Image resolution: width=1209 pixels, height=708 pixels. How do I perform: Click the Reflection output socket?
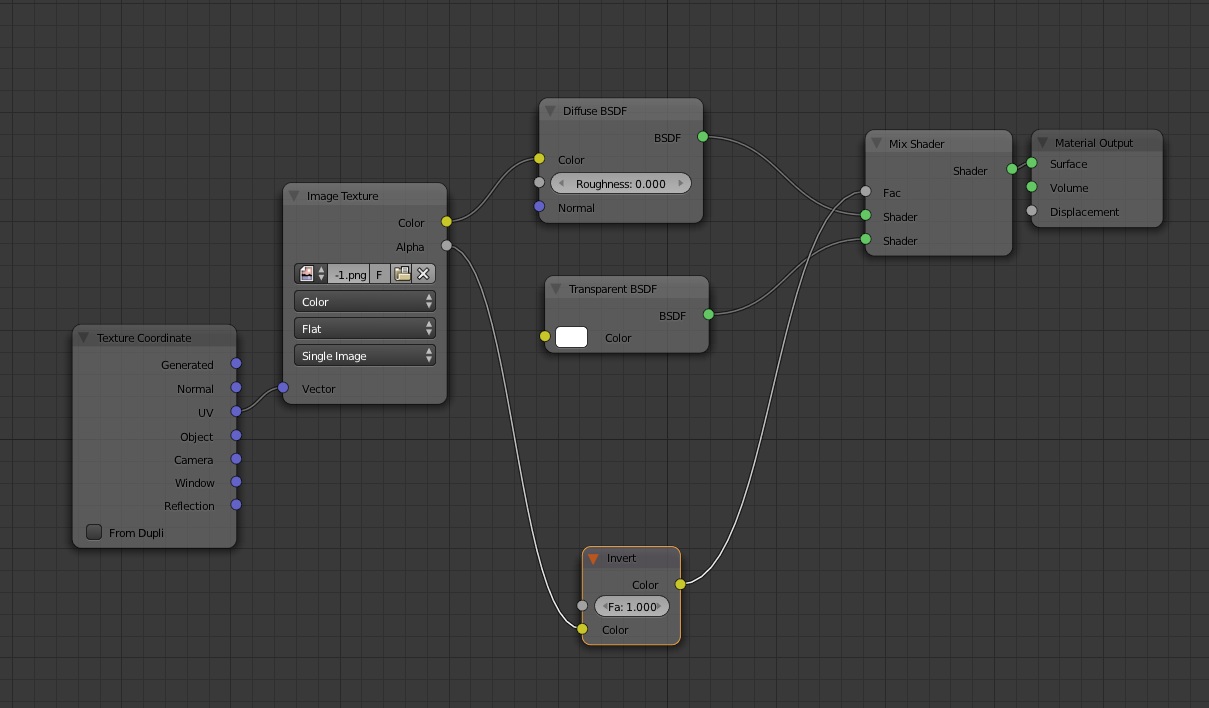click(236, 505)
